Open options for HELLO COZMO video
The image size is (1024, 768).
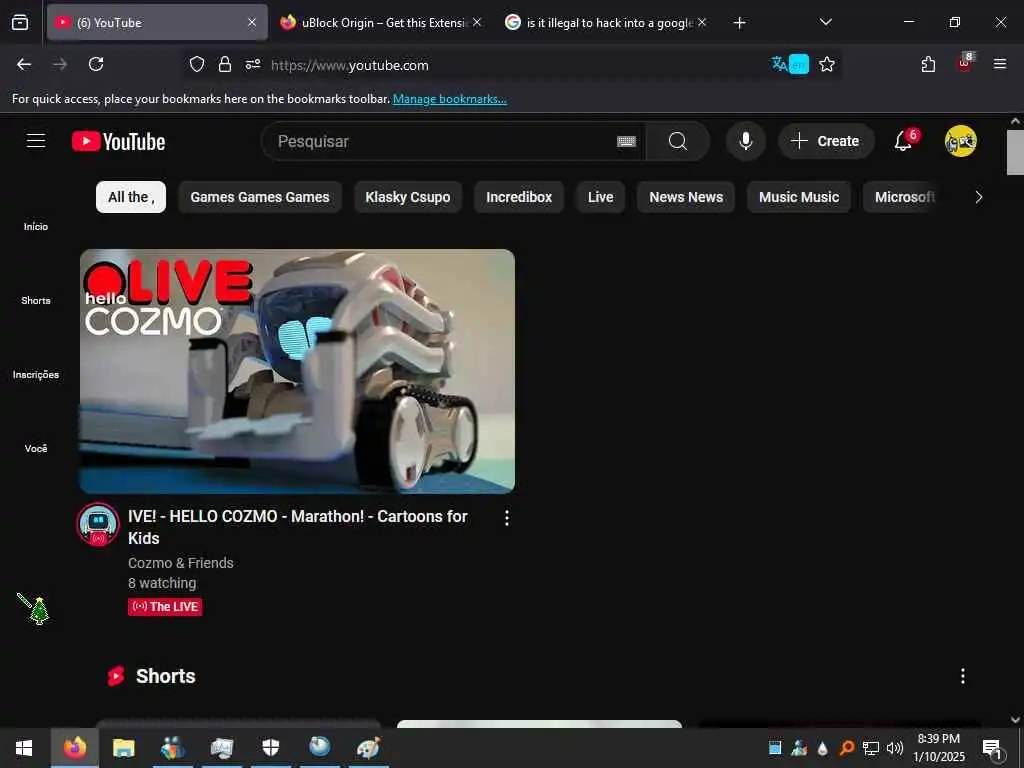[x=507, y=518]
